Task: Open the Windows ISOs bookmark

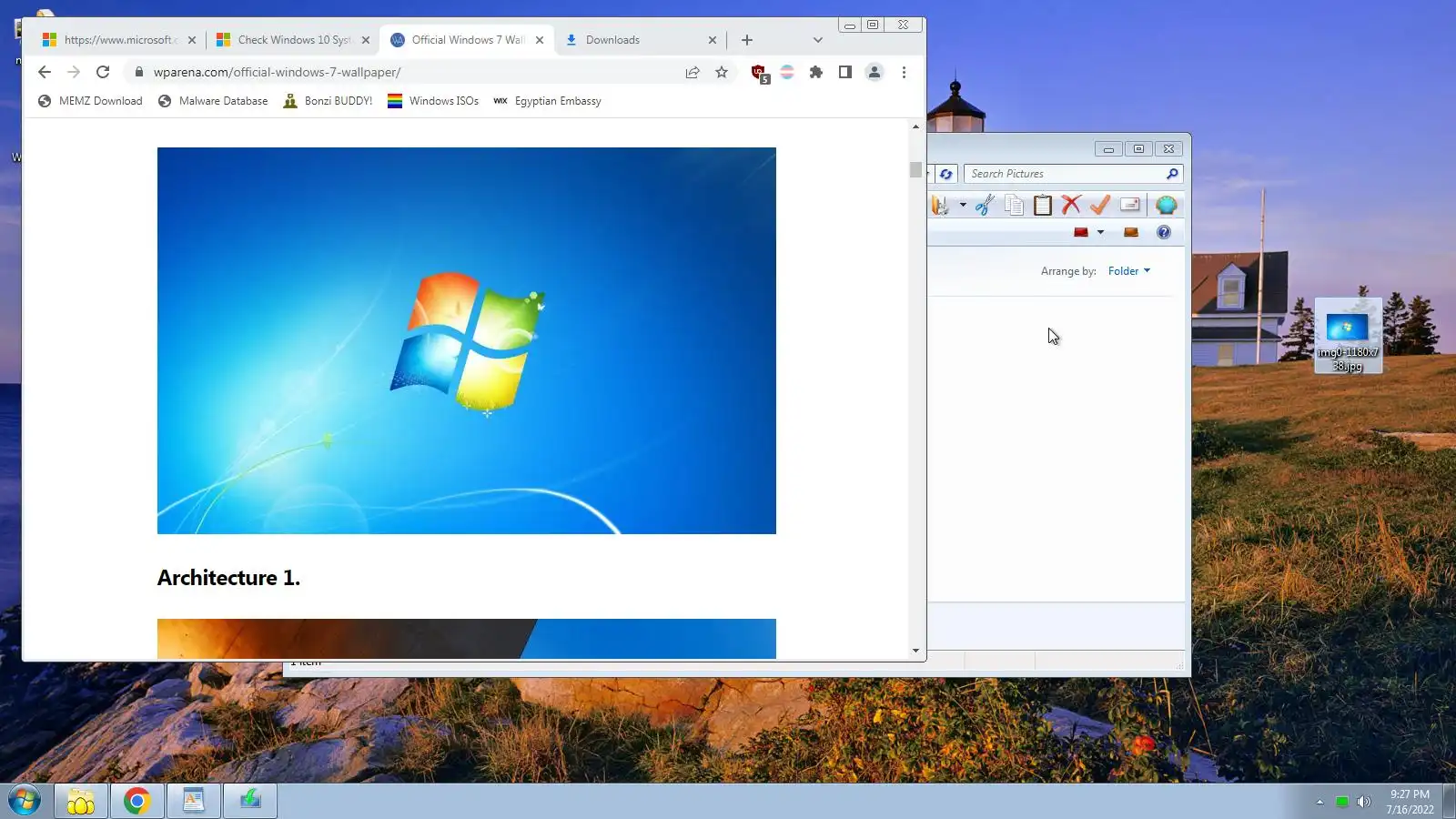Action: click(x=433, y=101)
